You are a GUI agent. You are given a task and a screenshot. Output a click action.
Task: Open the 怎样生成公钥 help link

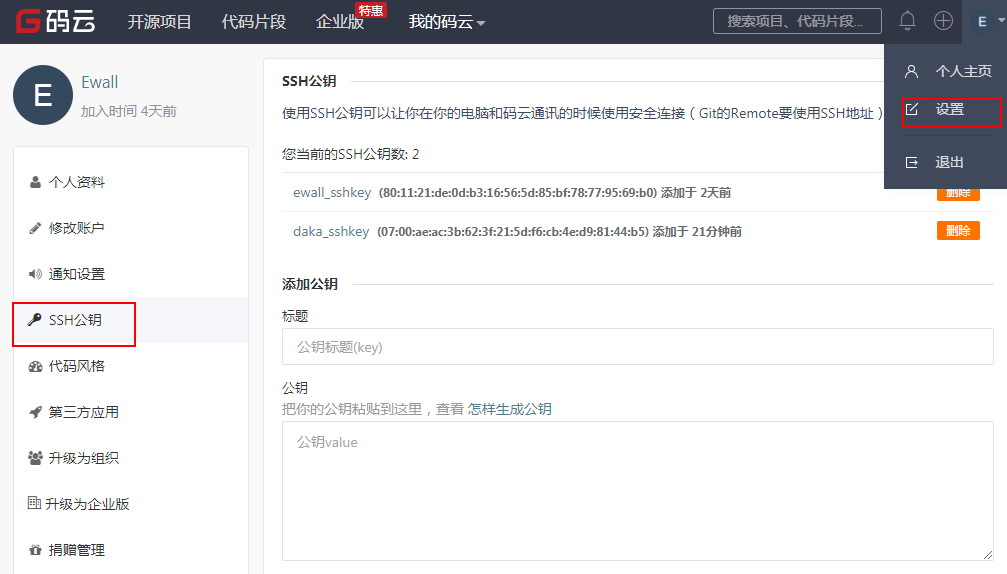tap(509, 410)
